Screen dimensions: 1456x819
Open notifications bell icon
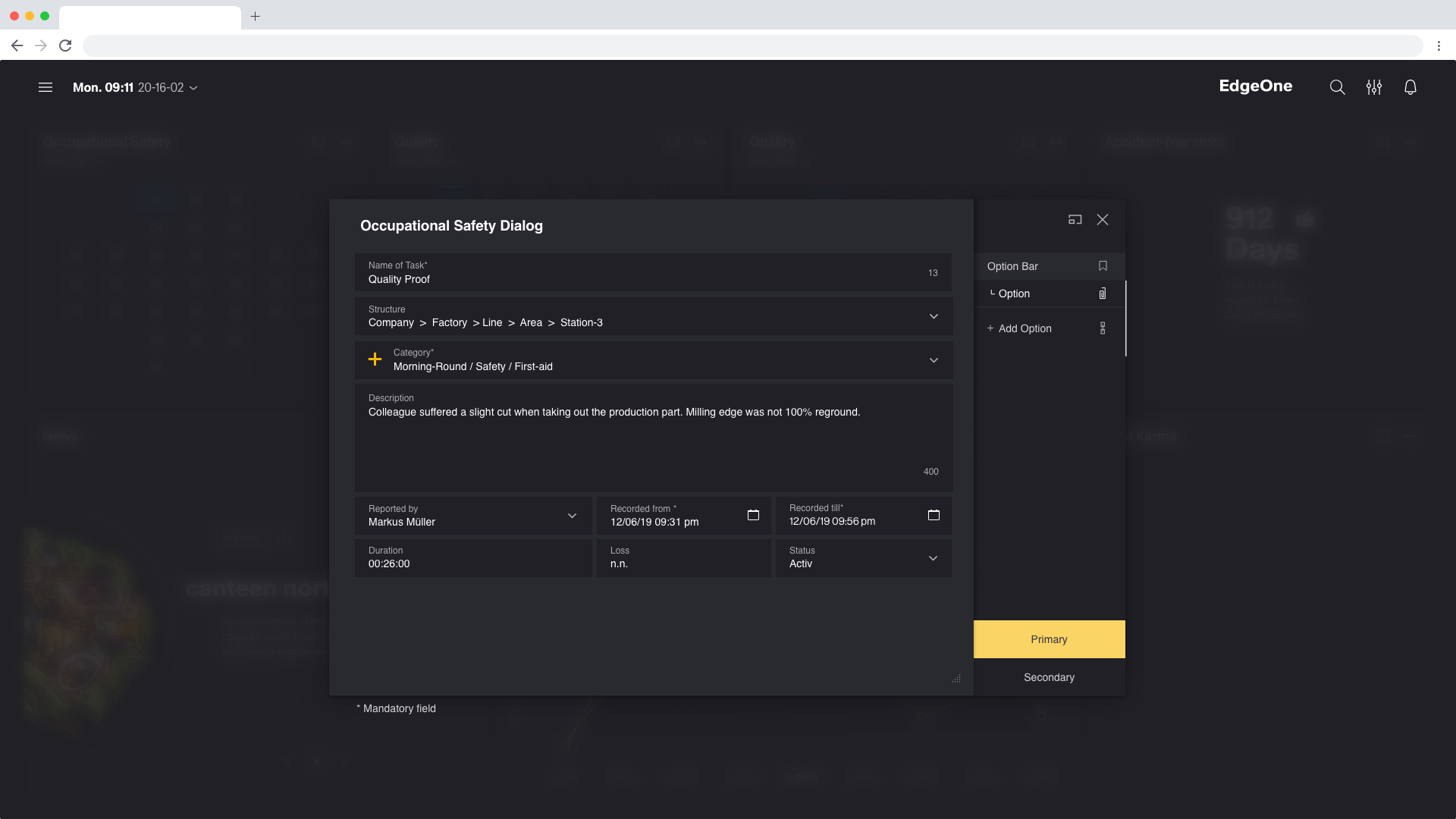1410,87
